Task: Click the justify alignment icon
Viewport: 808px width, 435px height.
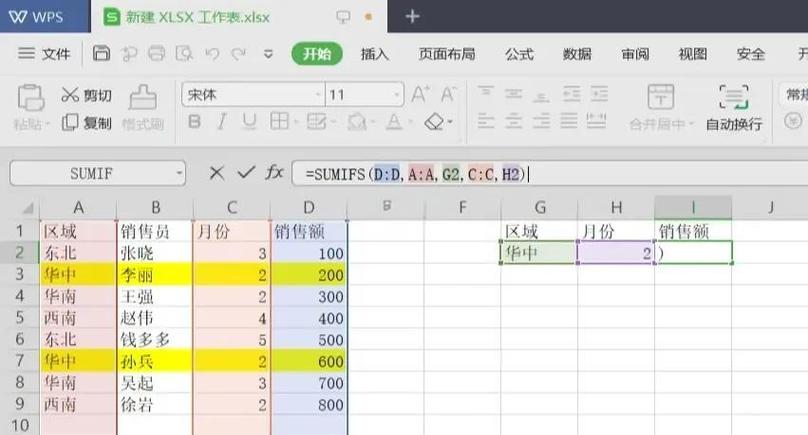Action: coord(568,121)
